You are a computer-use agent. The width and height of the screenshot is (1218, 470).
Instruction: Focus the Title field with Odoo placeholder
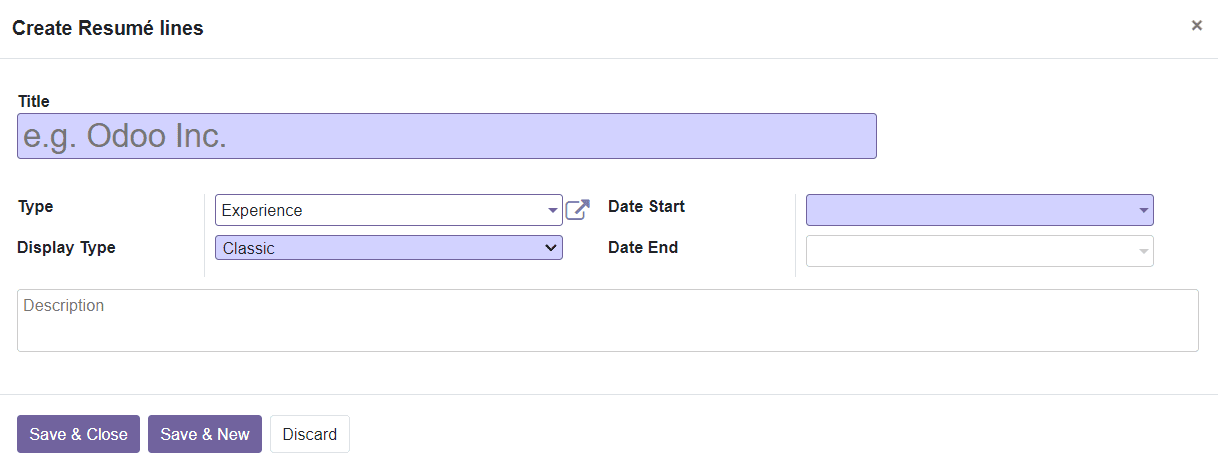click(x=447, y=136)
